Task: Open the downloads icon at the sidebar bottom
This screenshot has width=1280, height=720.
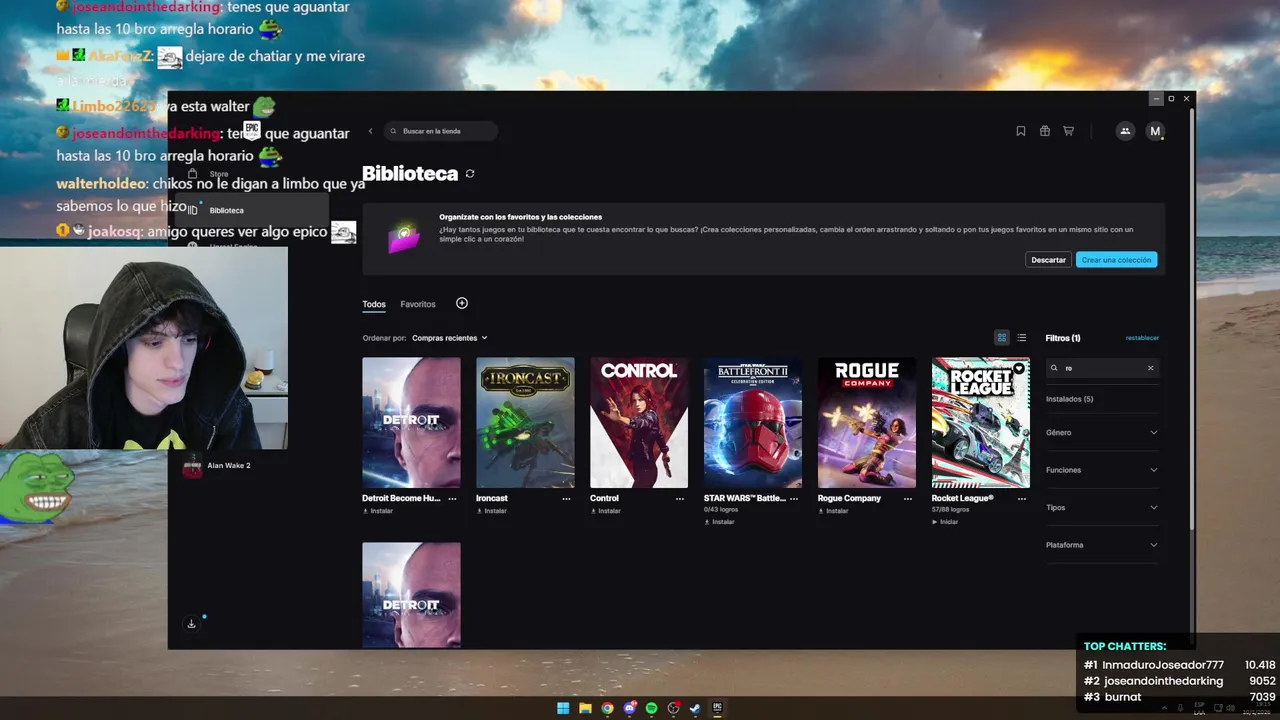Action: [x=192, y=624]
